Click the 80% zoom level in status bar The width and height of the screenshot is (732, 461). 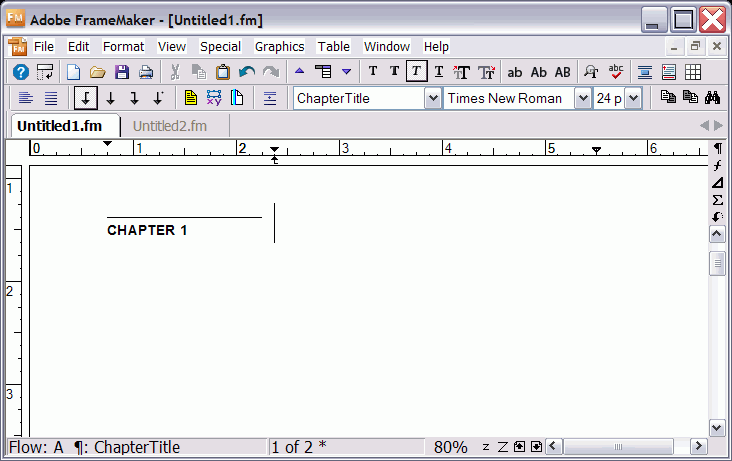pyautogui.click(x=450, y=447)
